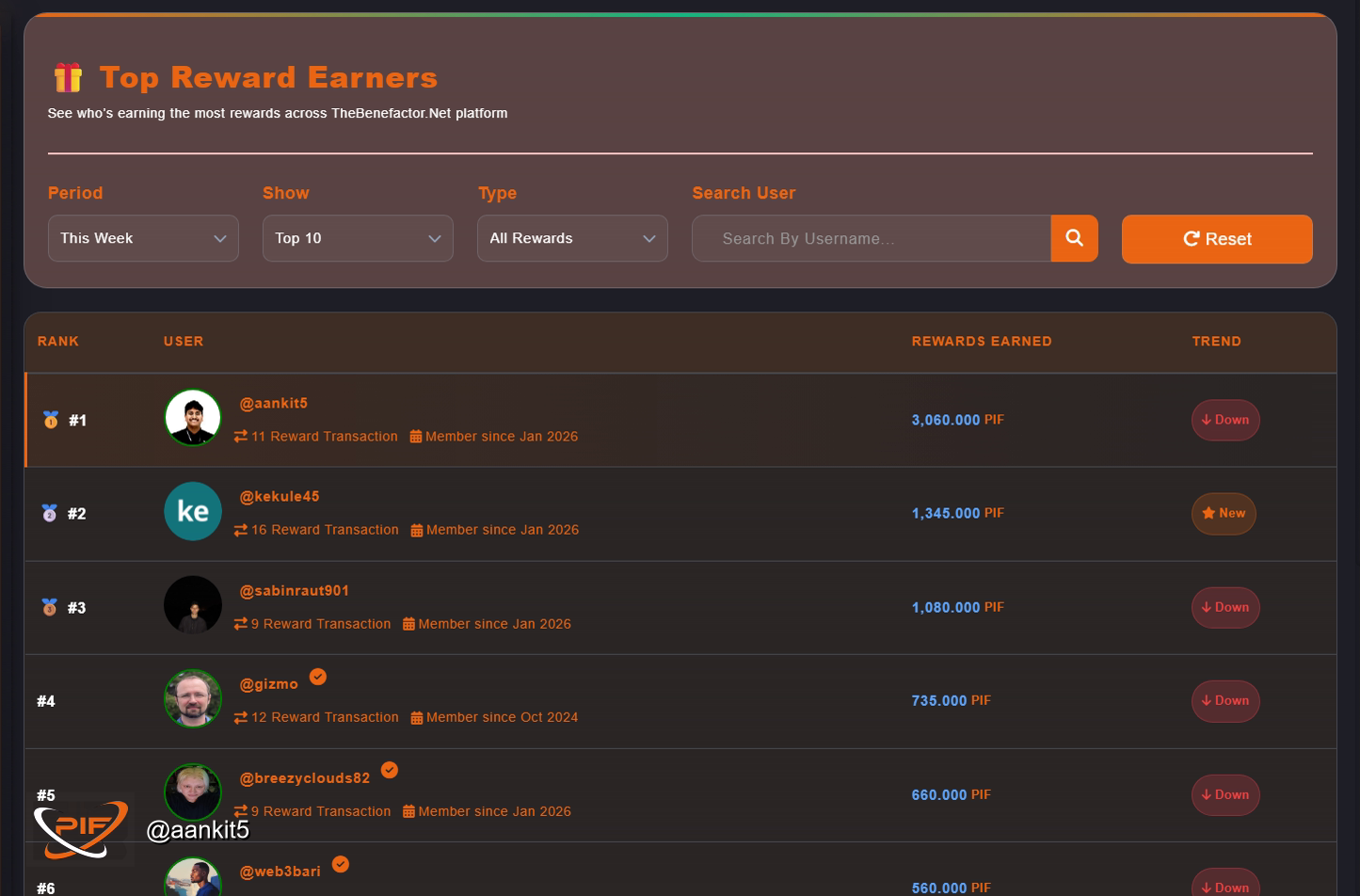Open @gizmo's profile photo
Viewport: 1360px width, 896px height.
pyautogui.click(x=193, y=698)
